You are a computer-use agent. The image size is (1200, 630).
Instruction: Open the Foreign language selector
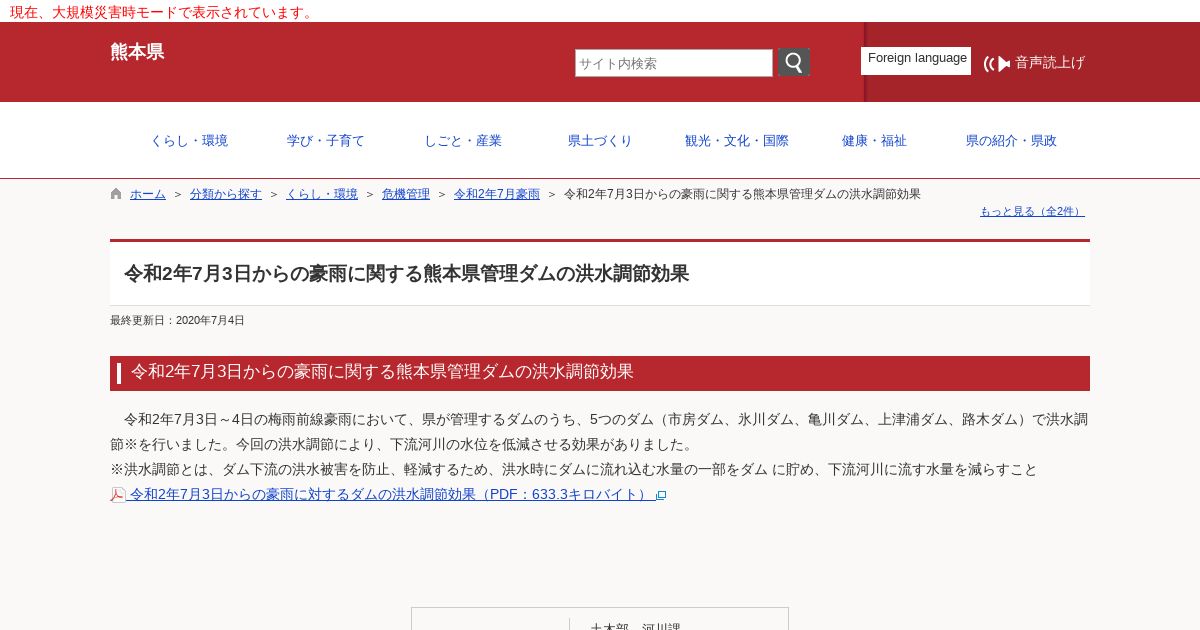coord(916,61)
